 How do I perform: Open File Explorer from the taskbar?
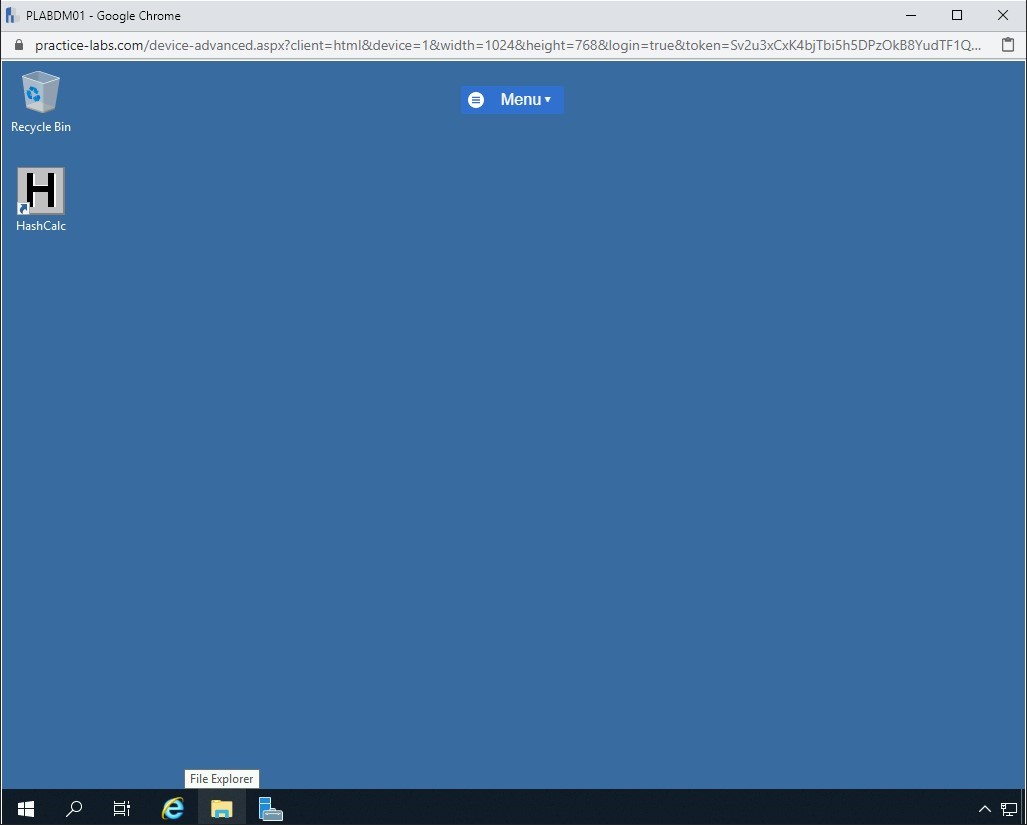pyautogui.click(x=221, y=808)
